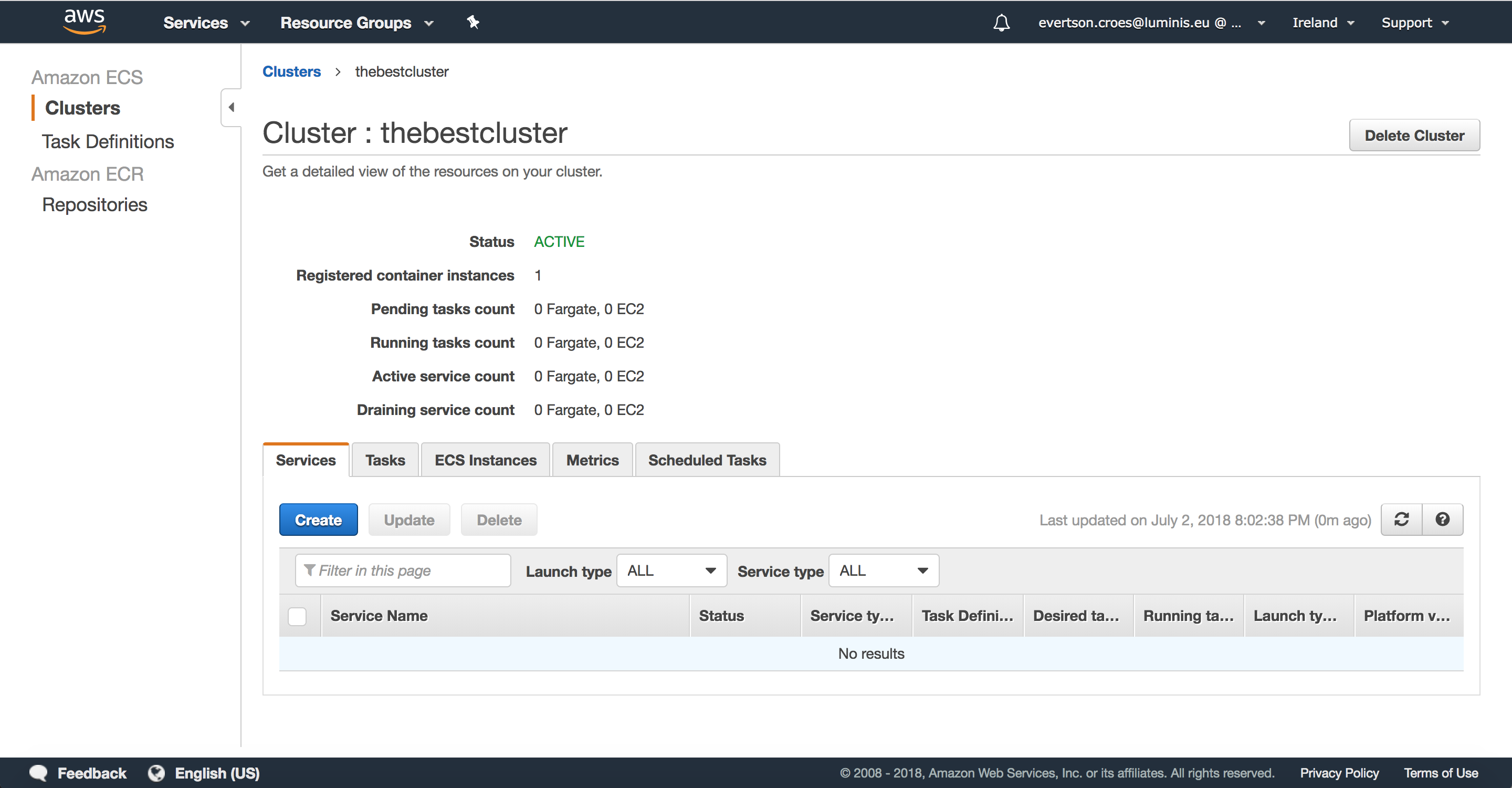Switch to the Scheduled Tasks tab
The height and width of the screenshot is (788, 1512).
click(x=707, y=460)
